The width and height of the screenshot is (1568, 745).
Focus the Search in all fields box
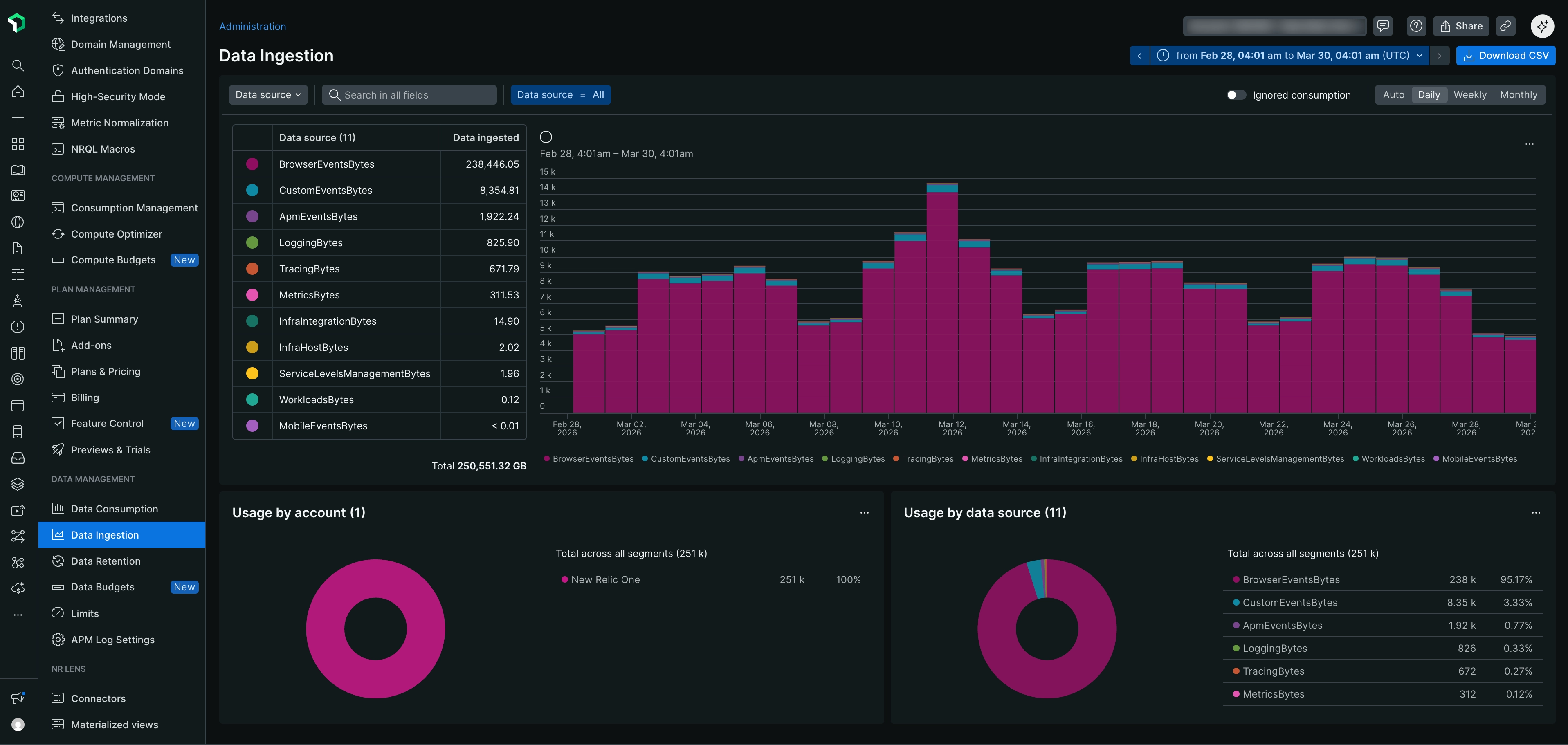point(409,95)
